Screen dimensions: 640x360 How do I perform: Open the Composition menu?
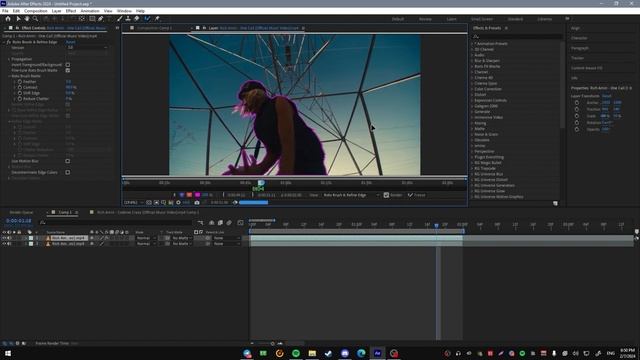(x=36, y=11)
